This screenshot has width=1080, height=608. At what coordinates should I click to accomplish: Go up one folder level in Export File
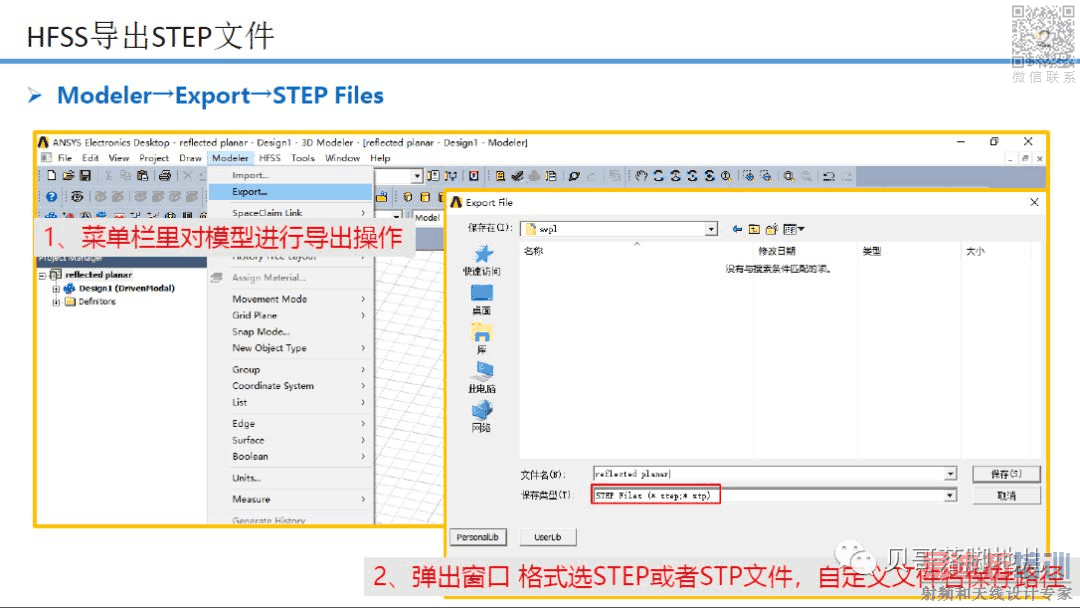pyautogui.click(x=754, y=229)
